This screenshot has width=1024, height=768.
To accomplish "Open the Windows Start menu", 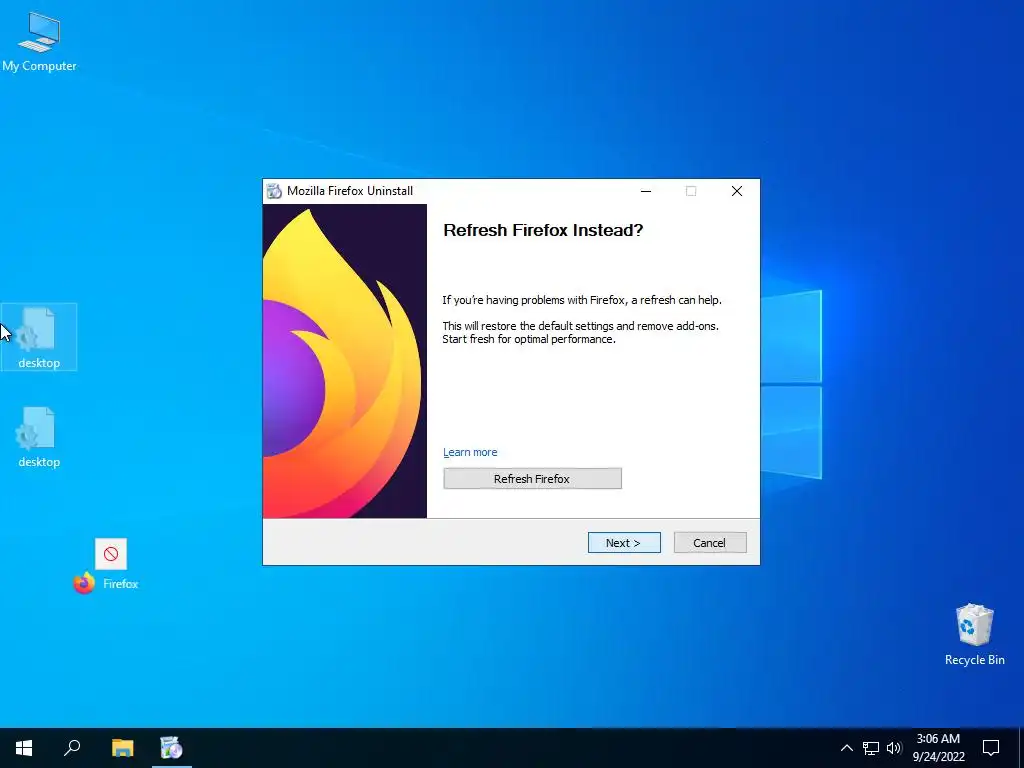I will click(x=24, y=748).
